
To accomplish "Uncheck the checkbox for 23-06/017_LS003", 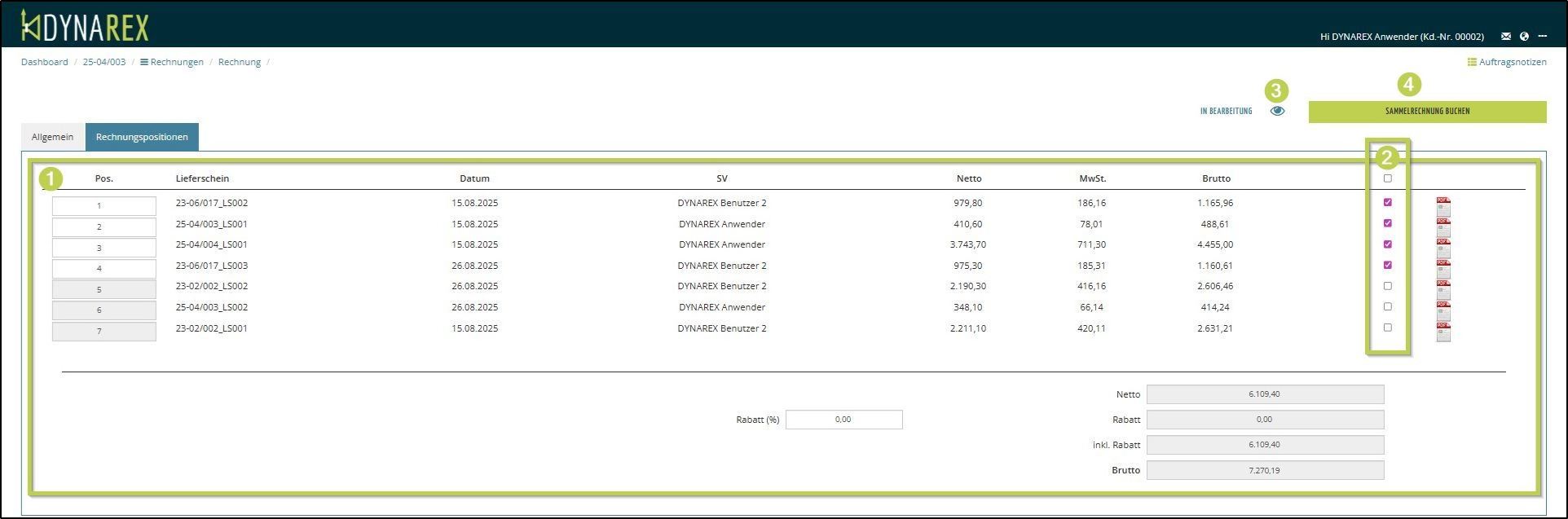I will tap(1388, 265).
